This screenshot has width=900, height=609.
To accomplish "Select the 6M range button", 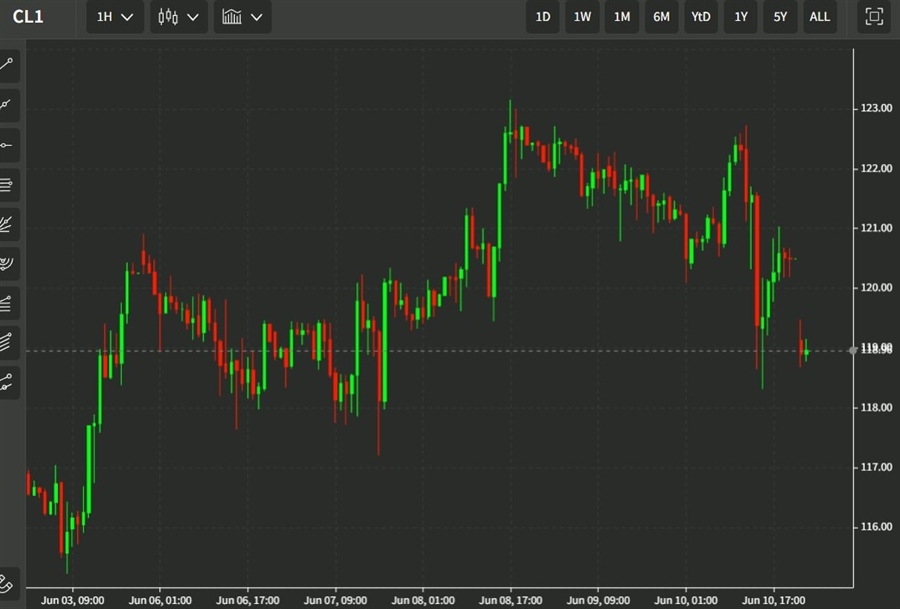I will point(661,17).
